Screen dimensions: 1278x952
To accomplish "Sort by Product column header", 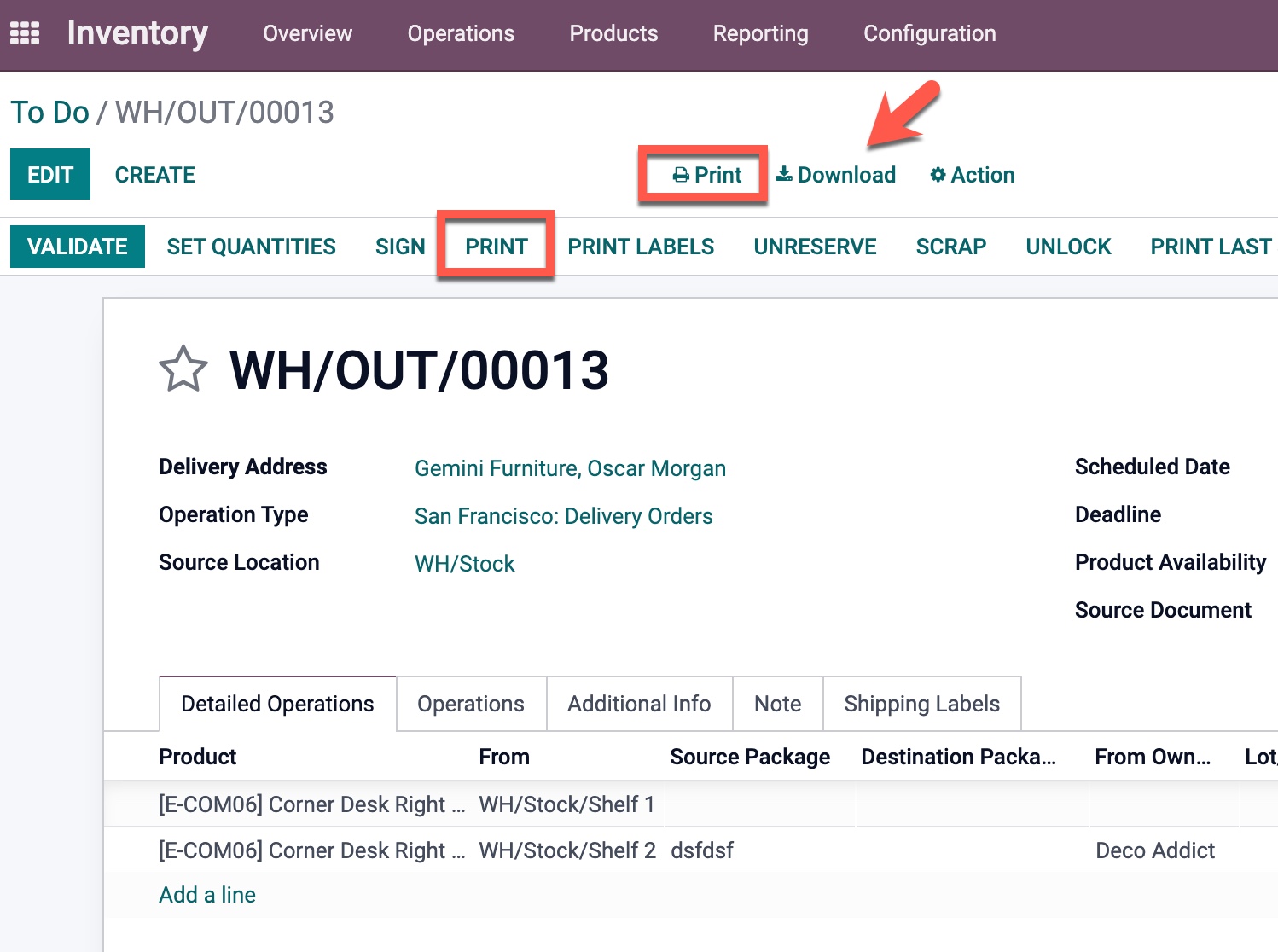I will tap(197, 757).
